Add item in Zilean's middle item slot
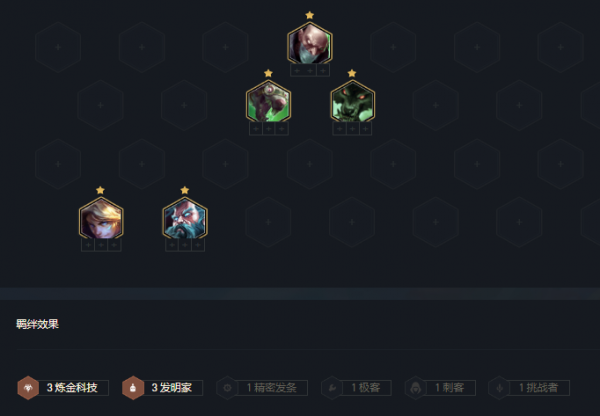Viewport: 600px width, 416px height. click(x=185, y=245)
